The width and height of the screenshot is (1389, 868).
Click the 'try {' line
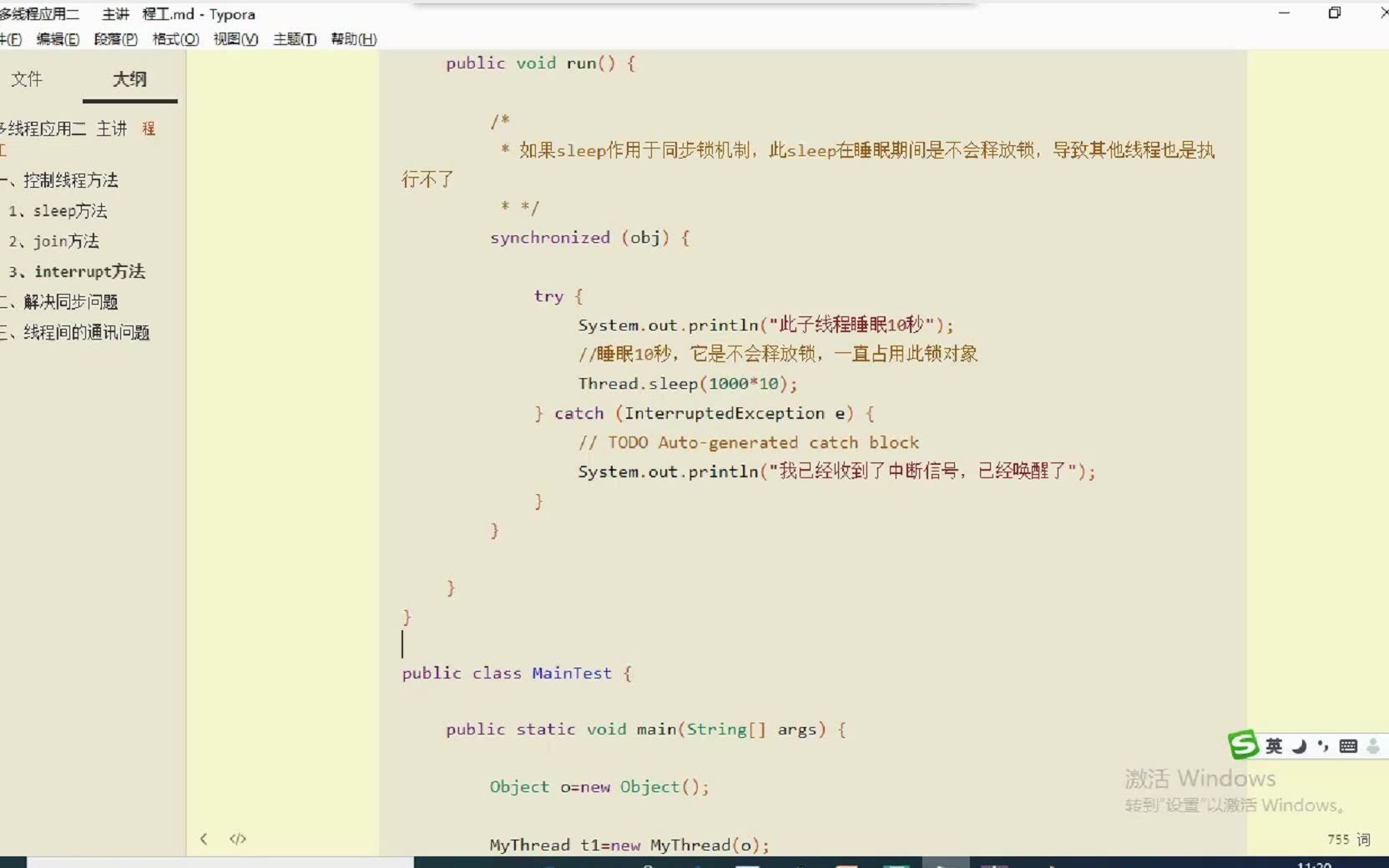tap(558, 296)
